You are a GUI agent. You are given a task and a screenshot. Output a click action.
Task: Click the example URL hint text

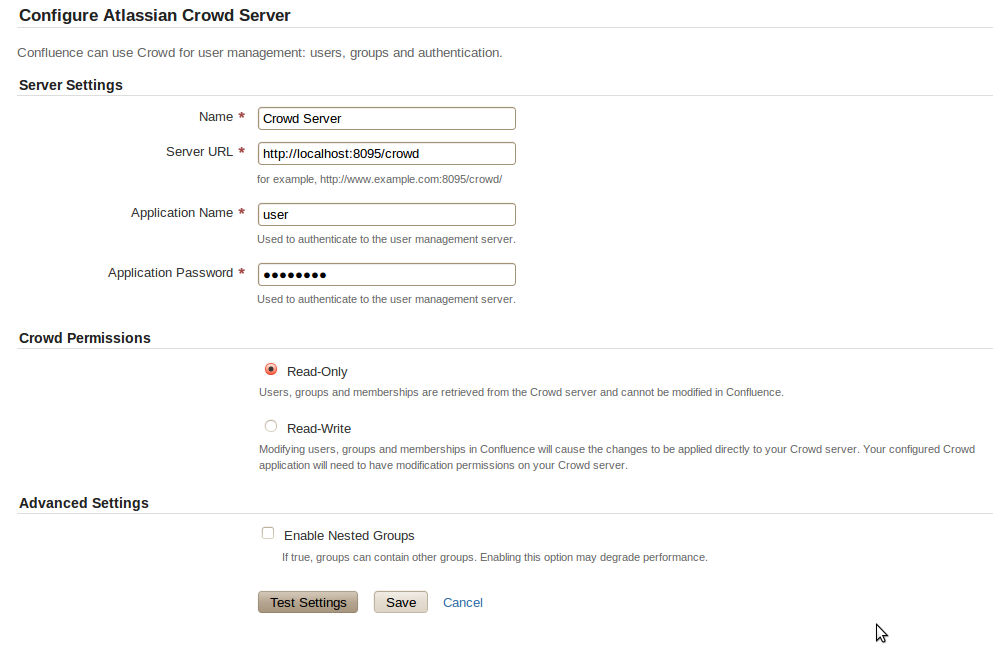(x=379, y=179)
